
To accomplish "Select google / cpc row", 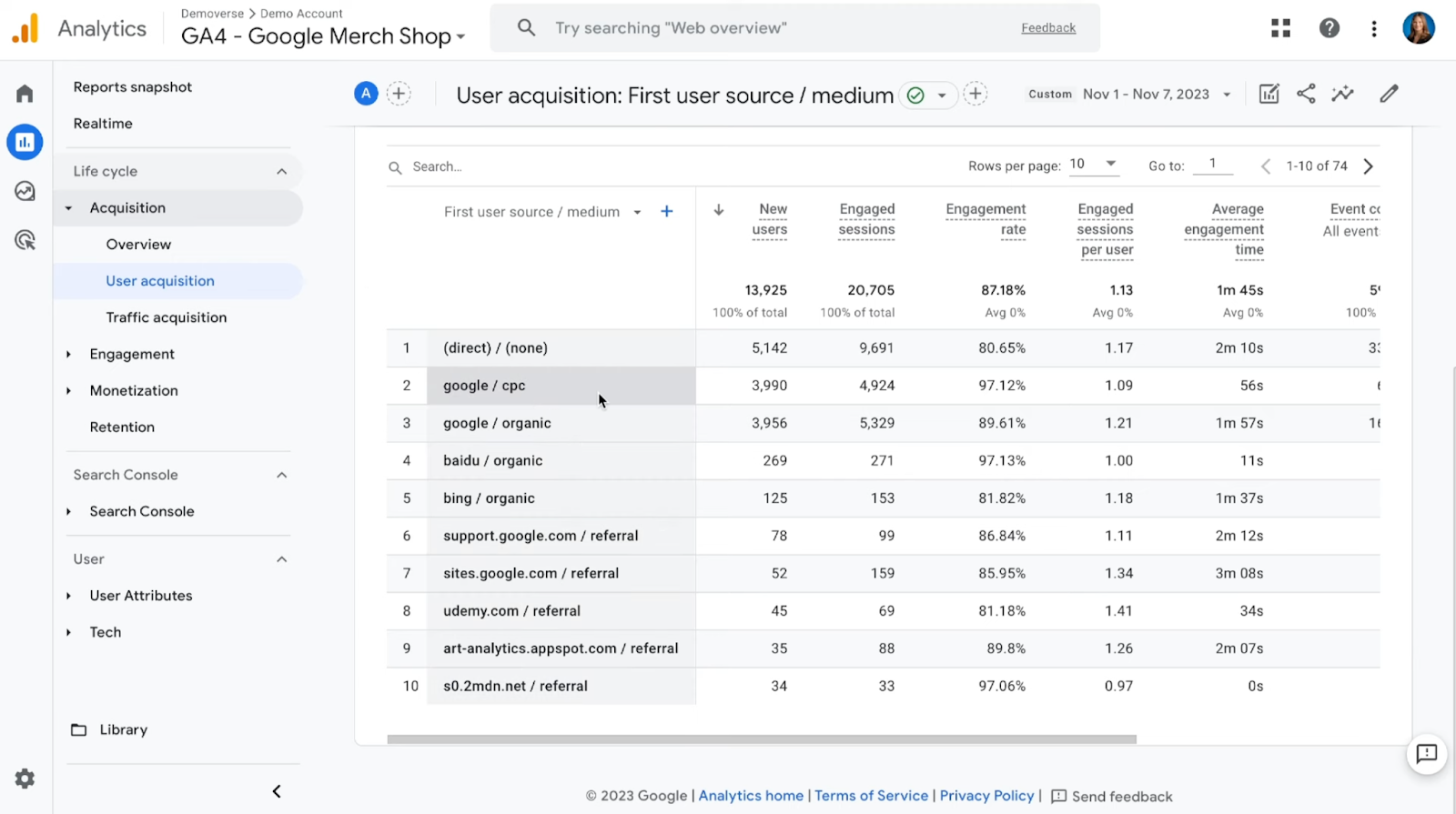I will (x=883, y=386).
